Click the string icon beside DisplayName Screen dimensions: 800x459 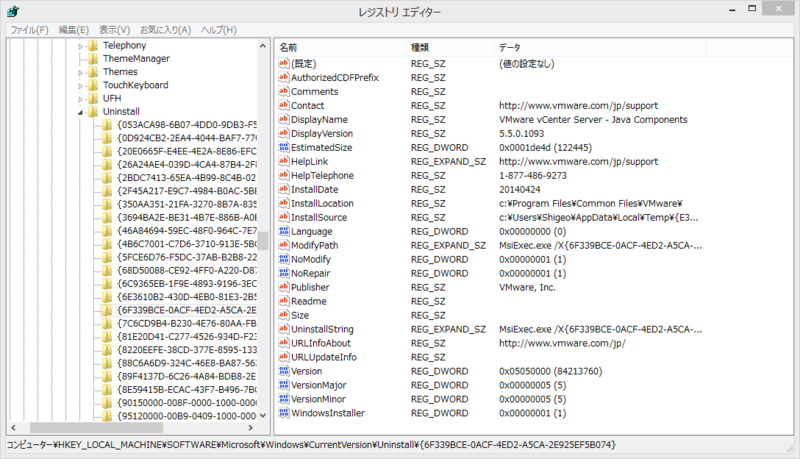(284, 119)
